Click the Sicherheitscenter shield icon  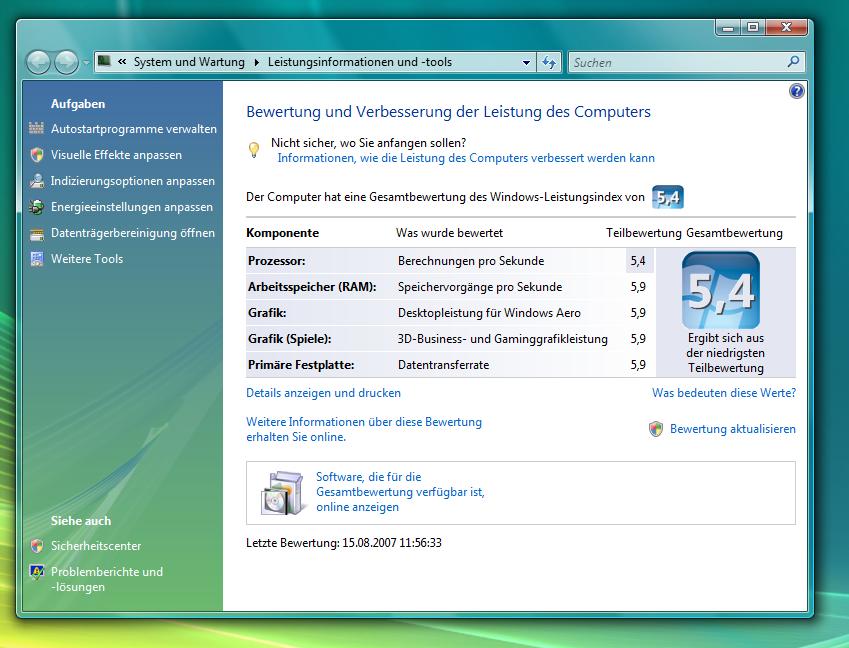[x=37, y=546]
